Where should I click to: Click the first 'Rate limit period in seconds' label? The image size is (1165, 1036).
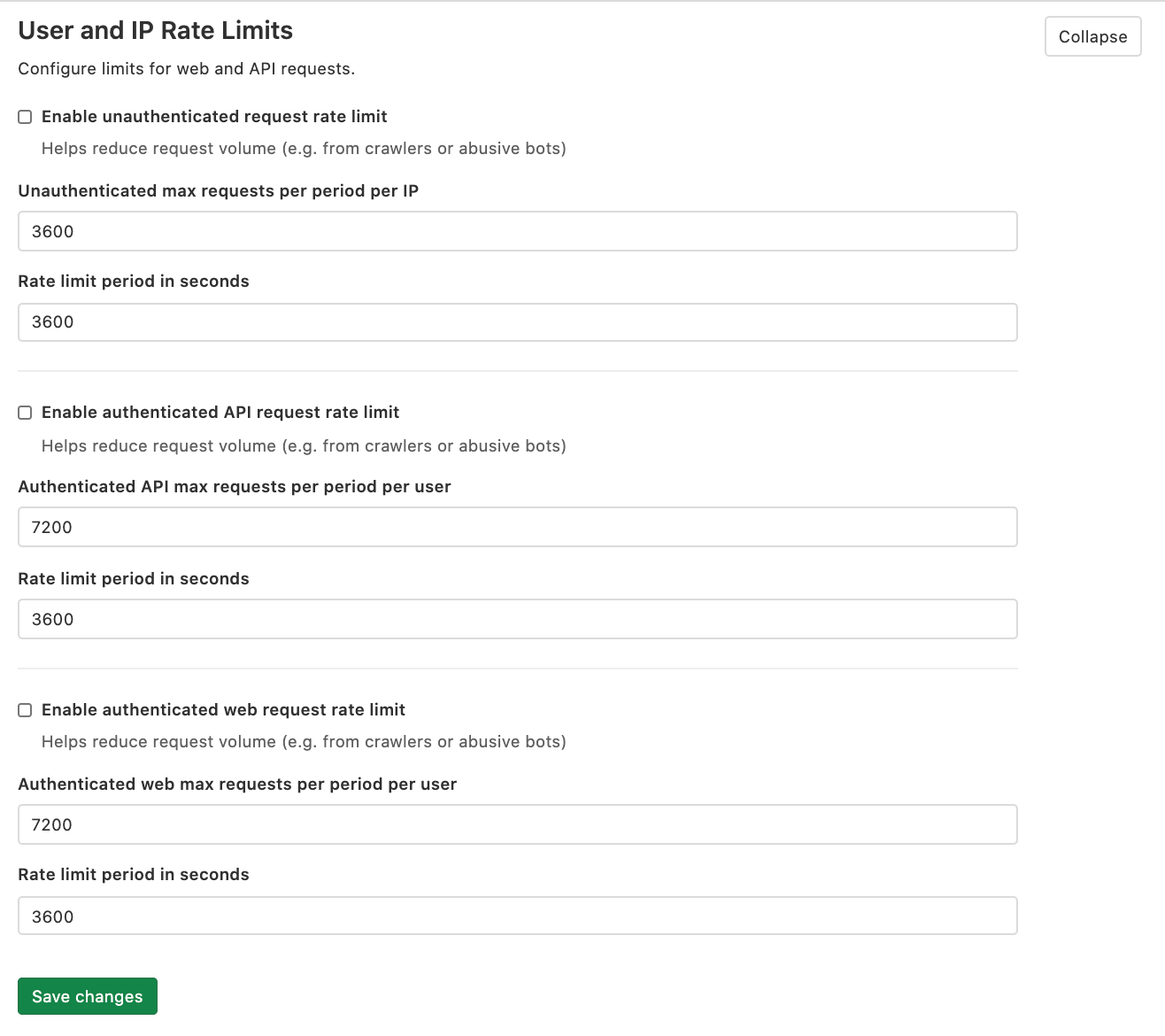point(134,281)
